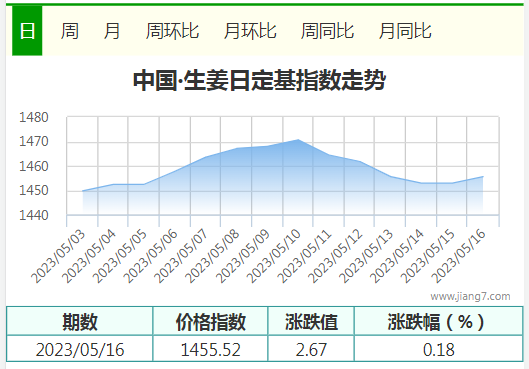Click x-axis date 2023/05/07
Viewport: 529px width, 369px height.
181,256
